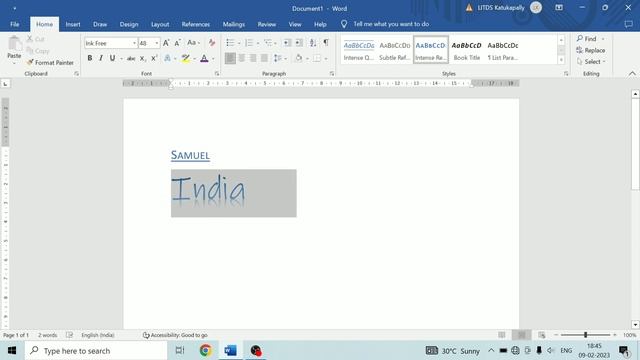Image resolution: width=640 pixels, height=360 pixels.
Task: Toggle Strikethrough formatting
Action: 131,59
